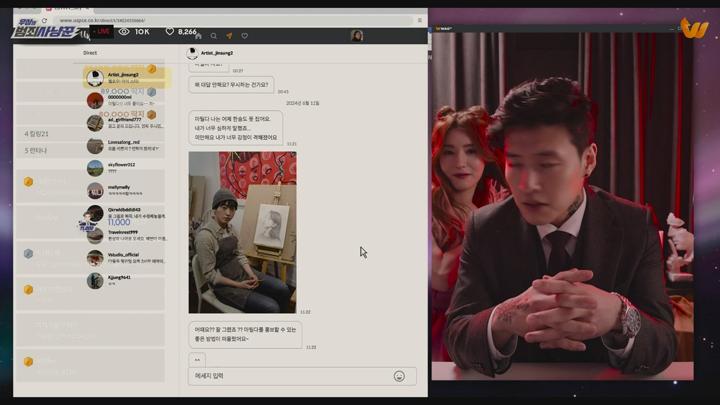
Task: Open the skyflower012 conversation
Action: tap(128, 168)
